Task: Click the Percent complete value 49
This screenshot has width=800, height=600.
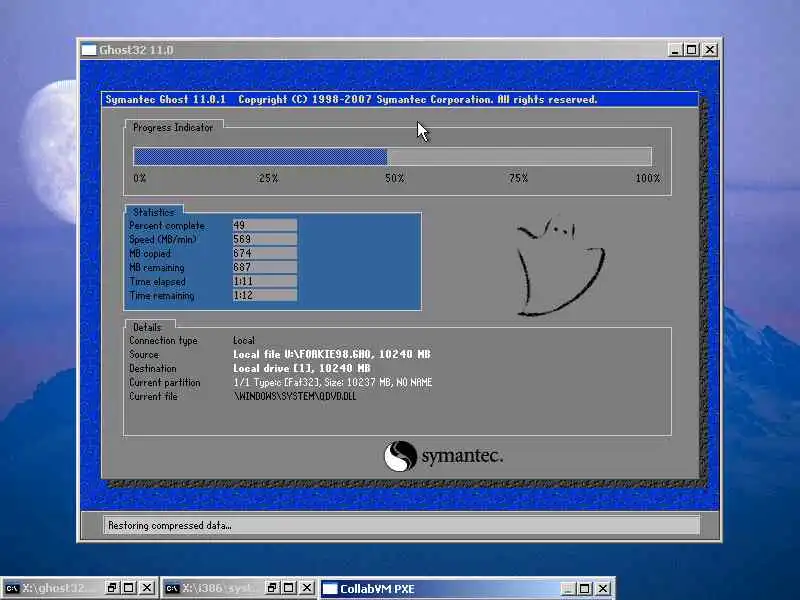Action: (264, 225)
